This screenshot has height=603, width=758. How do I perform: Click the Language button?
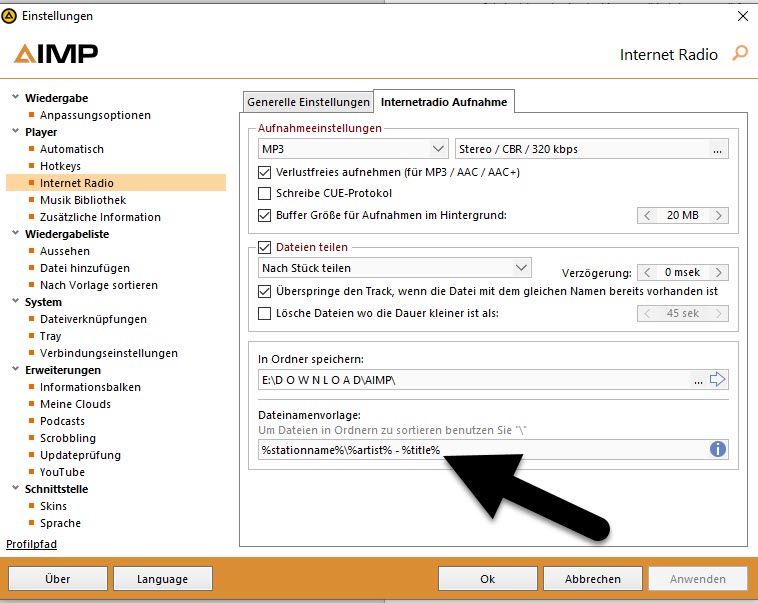(x=162, y=579)
